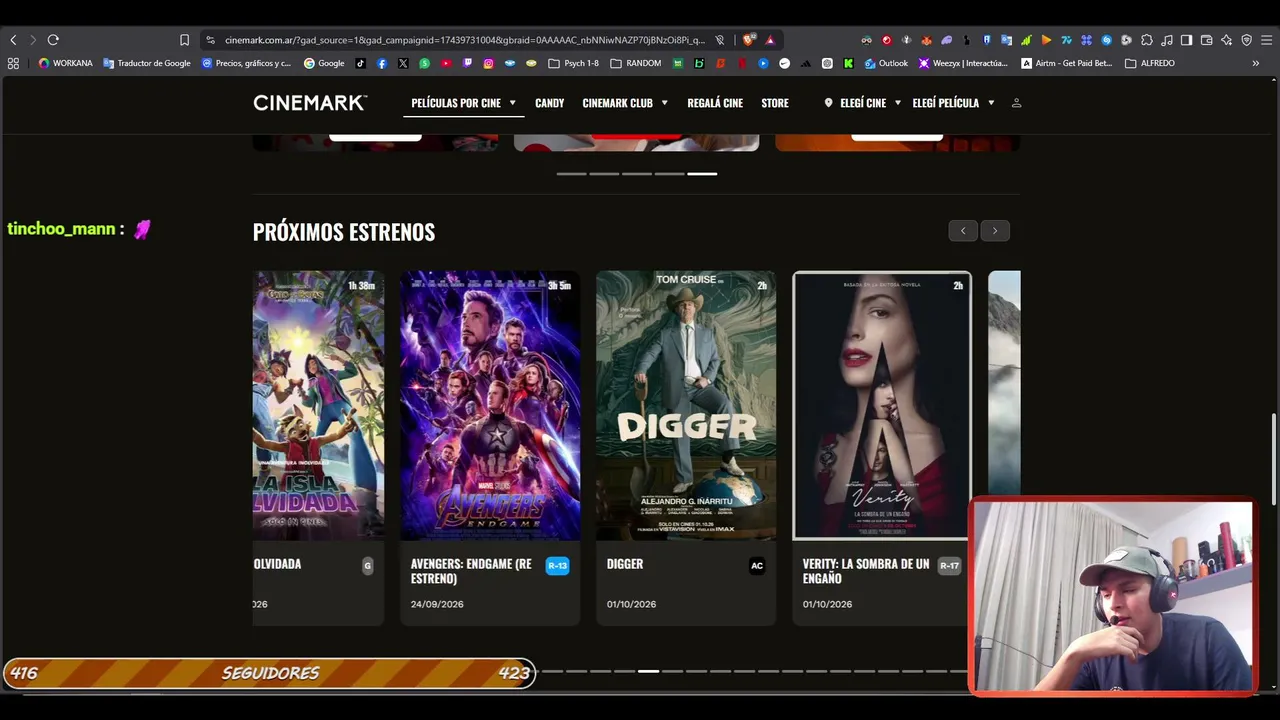Open the Twitch bookmark icon
This screenshot has width=1280, height=720.
(467, 63)
